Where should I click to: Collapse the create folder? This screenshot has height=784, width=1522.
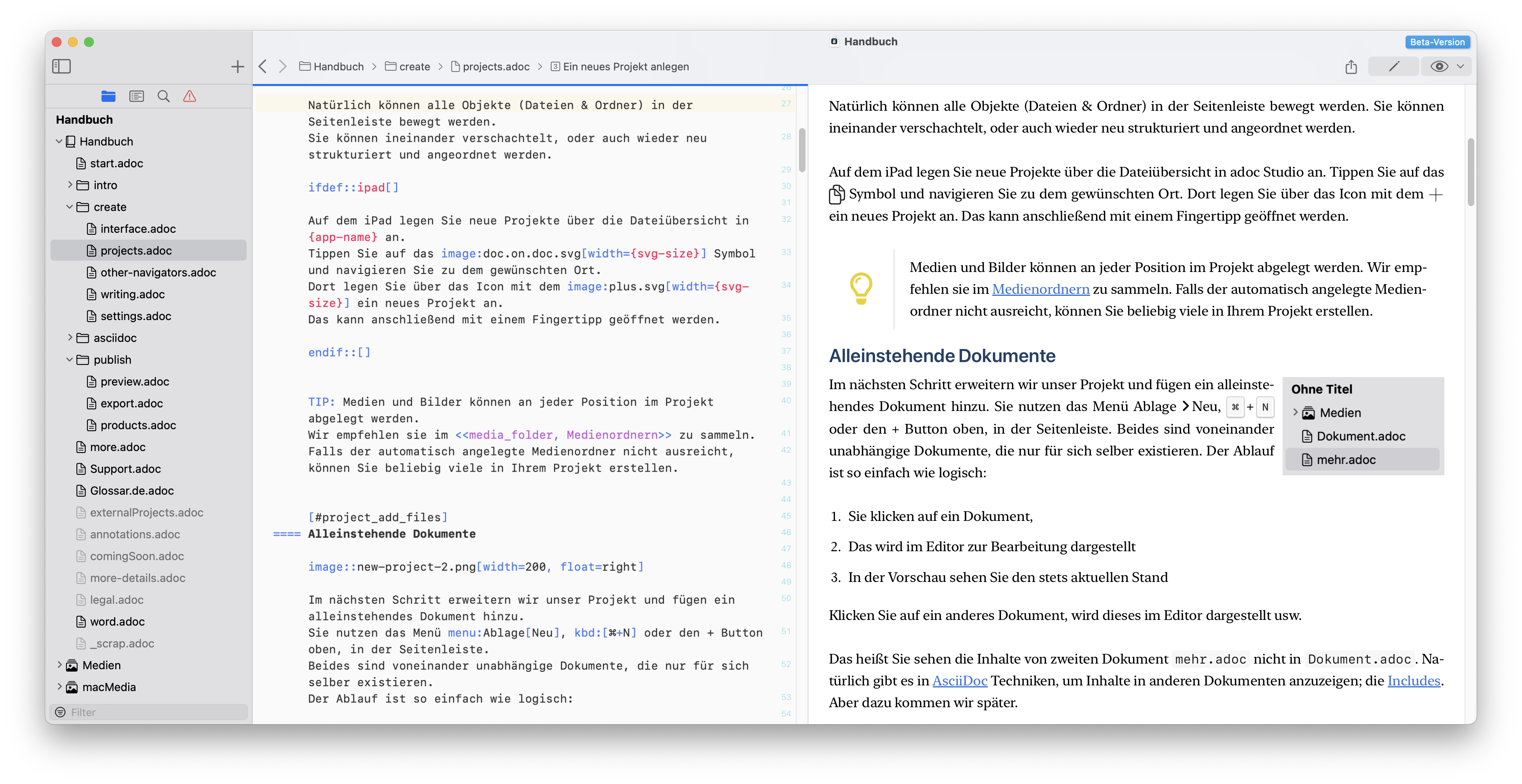69,207
